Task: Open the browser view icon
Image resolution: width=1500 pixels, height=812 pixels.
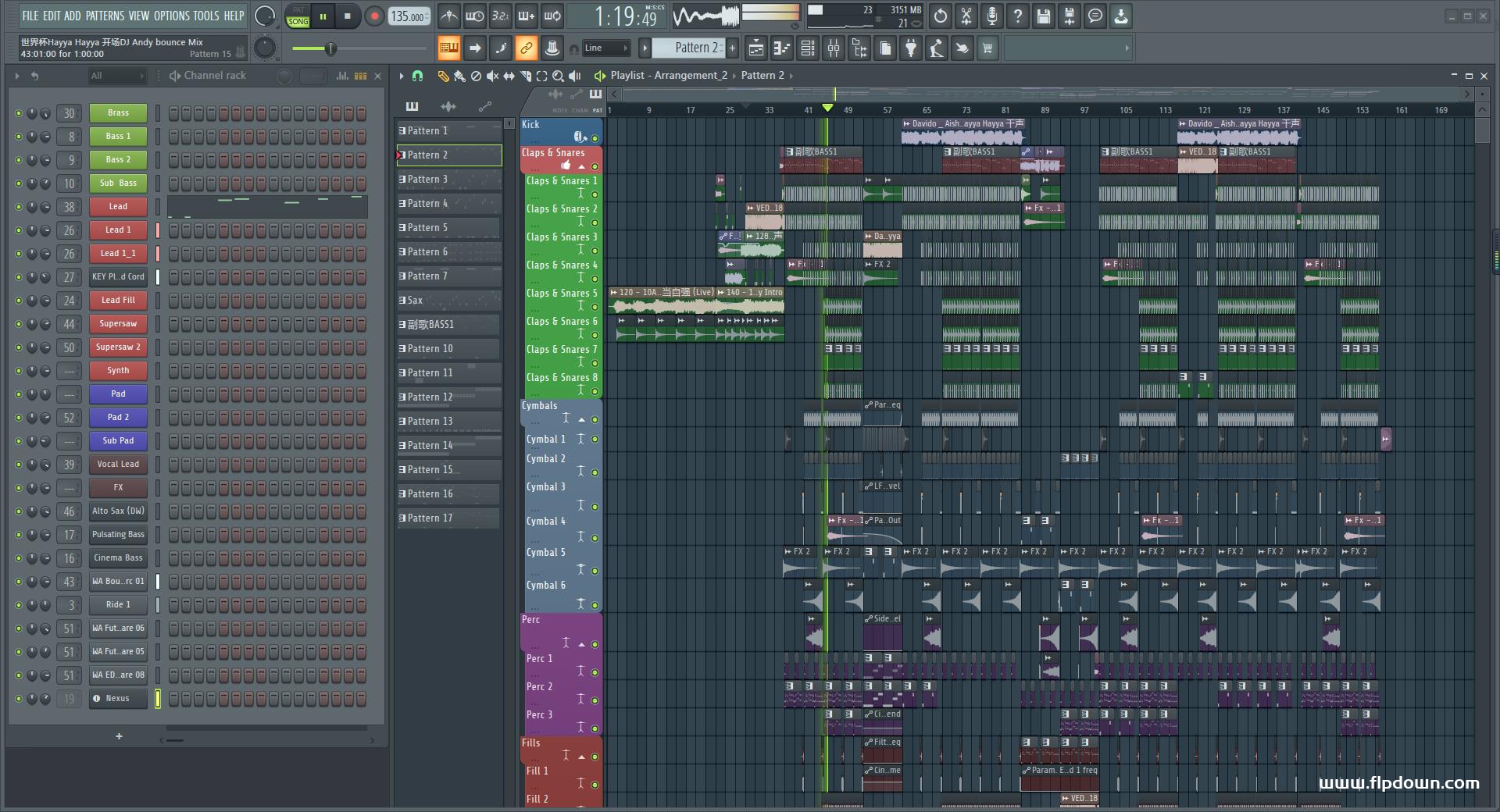Action: 859,48
